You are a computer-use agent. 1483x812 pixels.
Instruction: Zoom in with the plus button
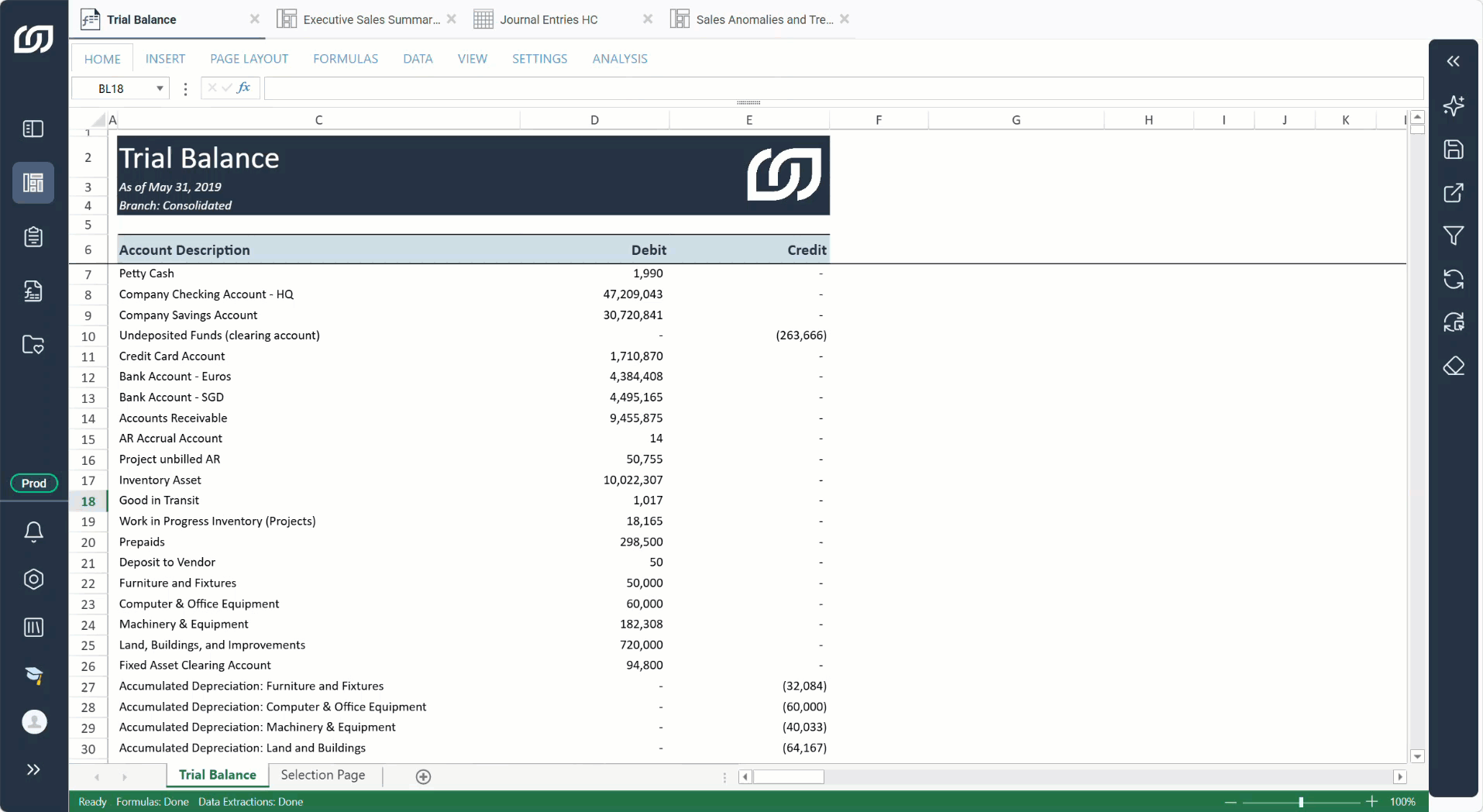(1371, 801)
